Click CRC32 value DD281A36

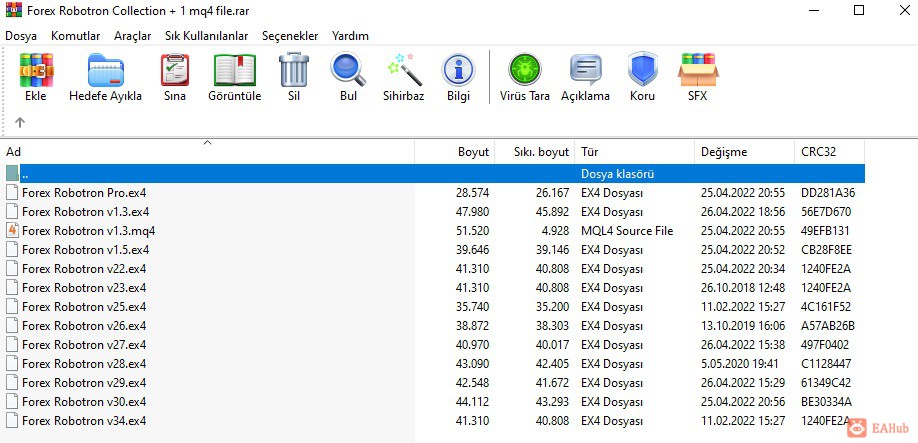(x=828, y=193)
